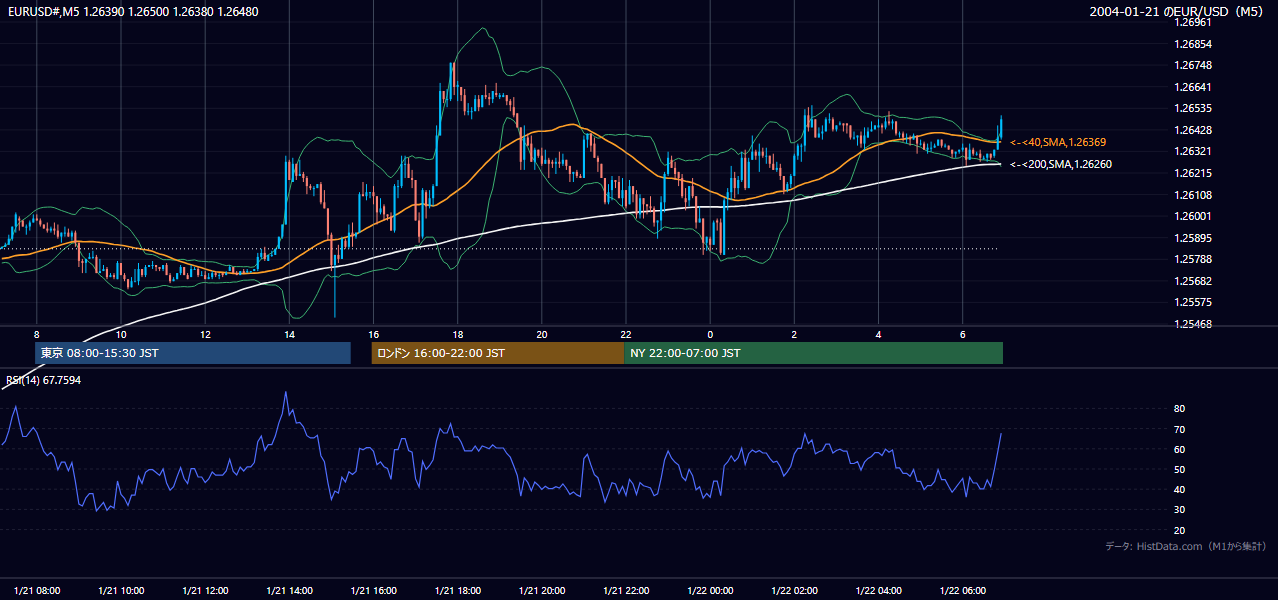1278x600 pixels.
Task: Click price axis value 1.25682
Action: point(1194,281)
